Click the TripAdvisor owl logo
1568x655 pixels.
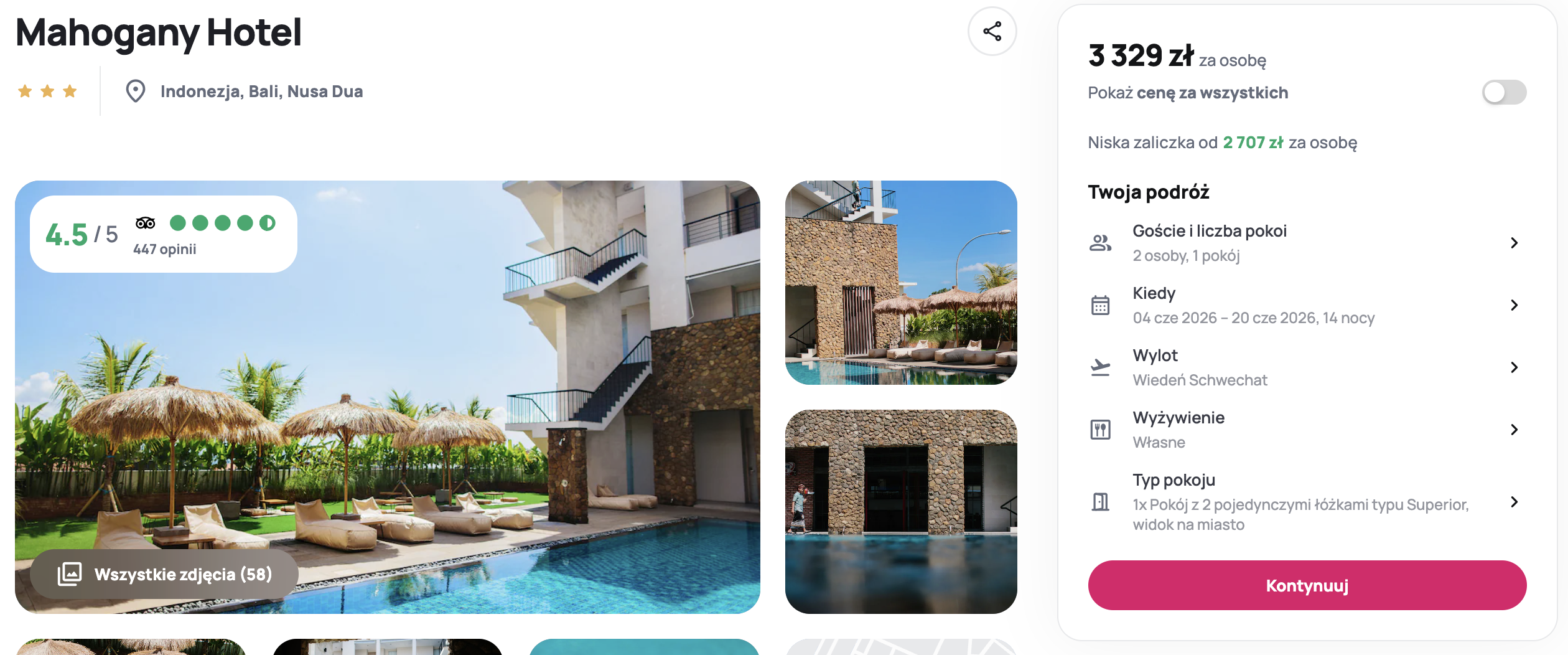click(x=146, y=223)
